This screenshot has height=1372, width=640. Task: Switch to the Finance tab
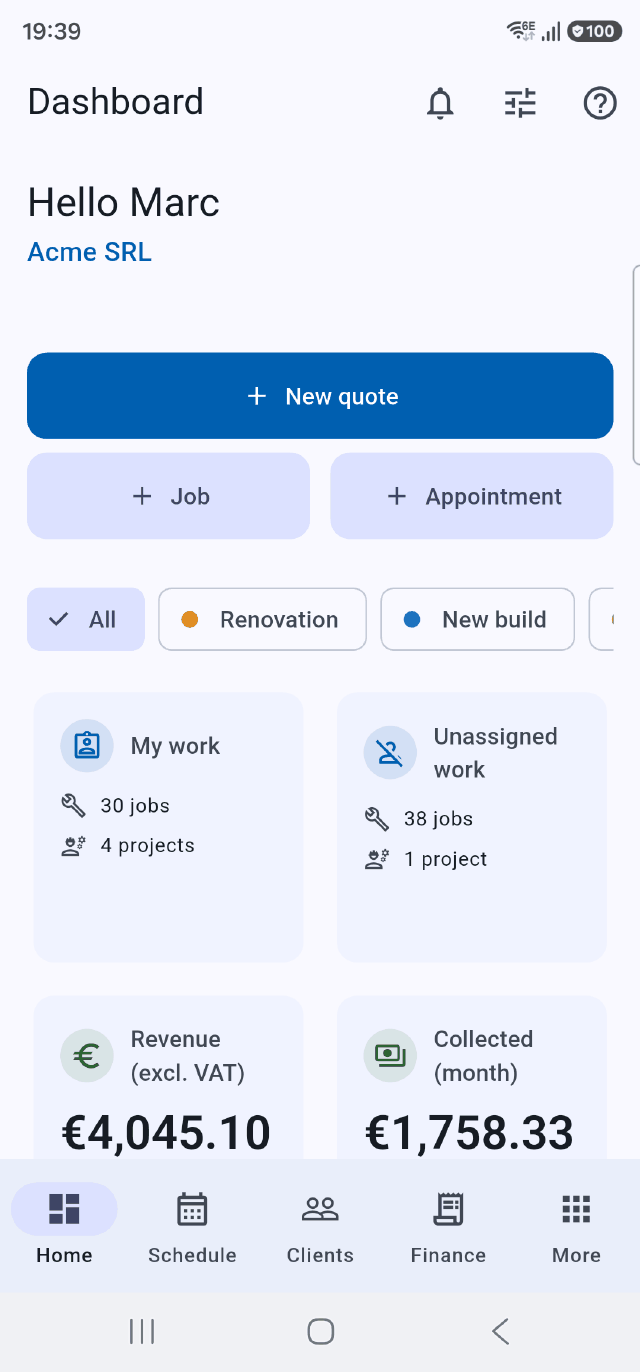(x=448, y=1226)
